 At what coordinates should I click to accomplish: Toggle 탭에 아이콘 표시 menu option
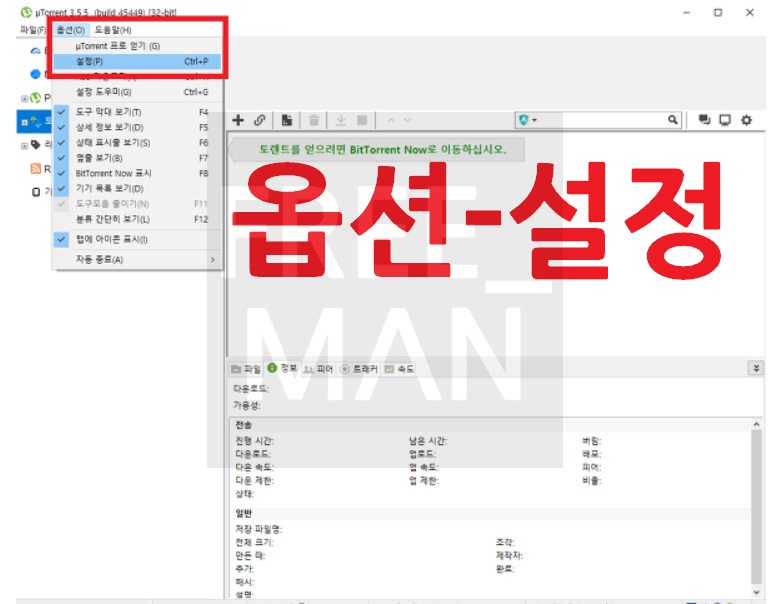point(138,239)
